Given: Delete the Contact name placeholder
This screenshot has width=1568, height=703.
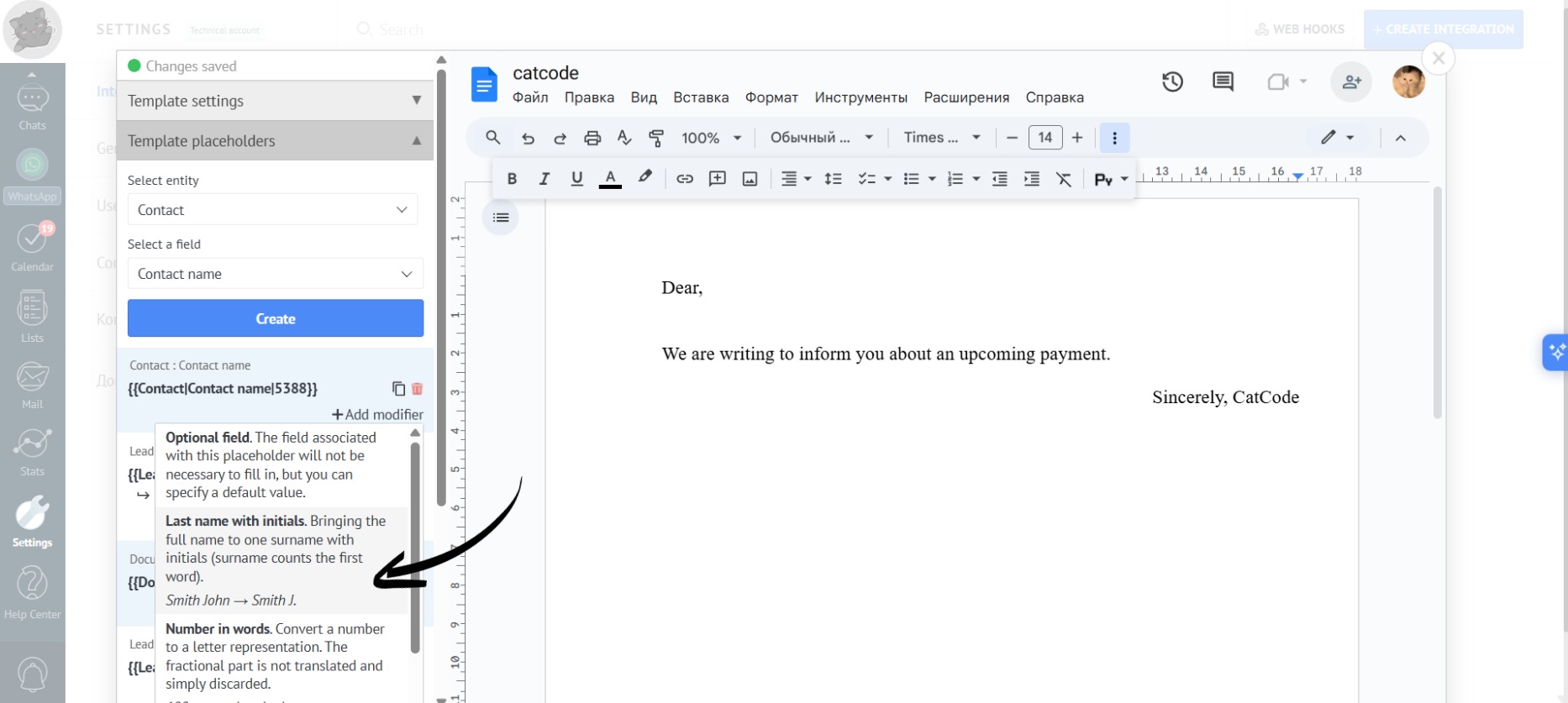Looking at the screenshot, I should point(417,389).
